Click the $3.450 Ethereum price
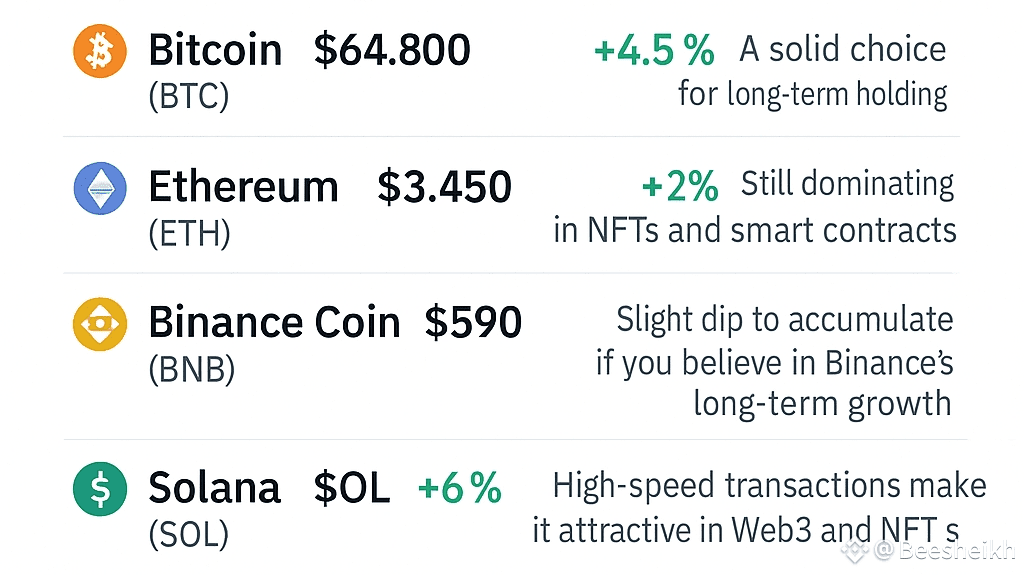Image resolution: width=1024 pixels, height=575 pixels. pos(444,187)
